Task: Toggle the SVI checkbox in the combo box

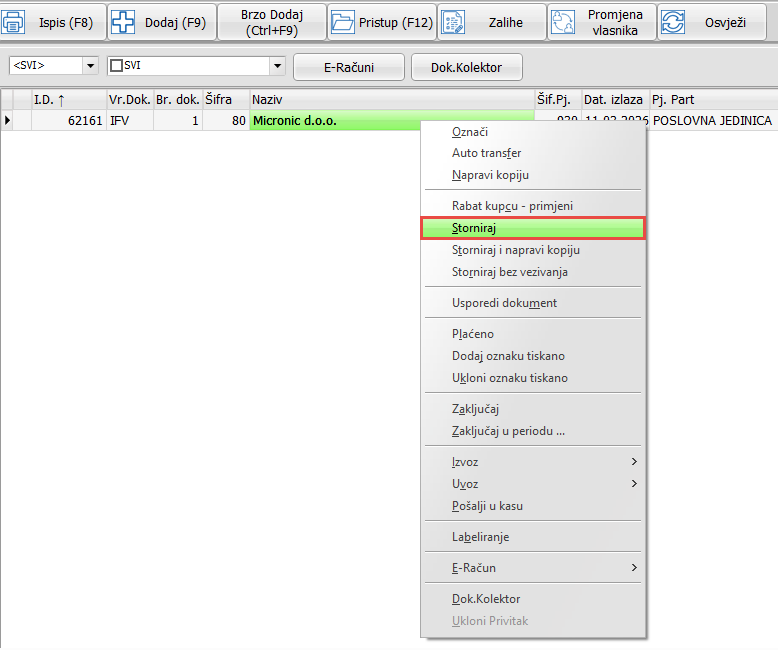Action: coord(116,66)
